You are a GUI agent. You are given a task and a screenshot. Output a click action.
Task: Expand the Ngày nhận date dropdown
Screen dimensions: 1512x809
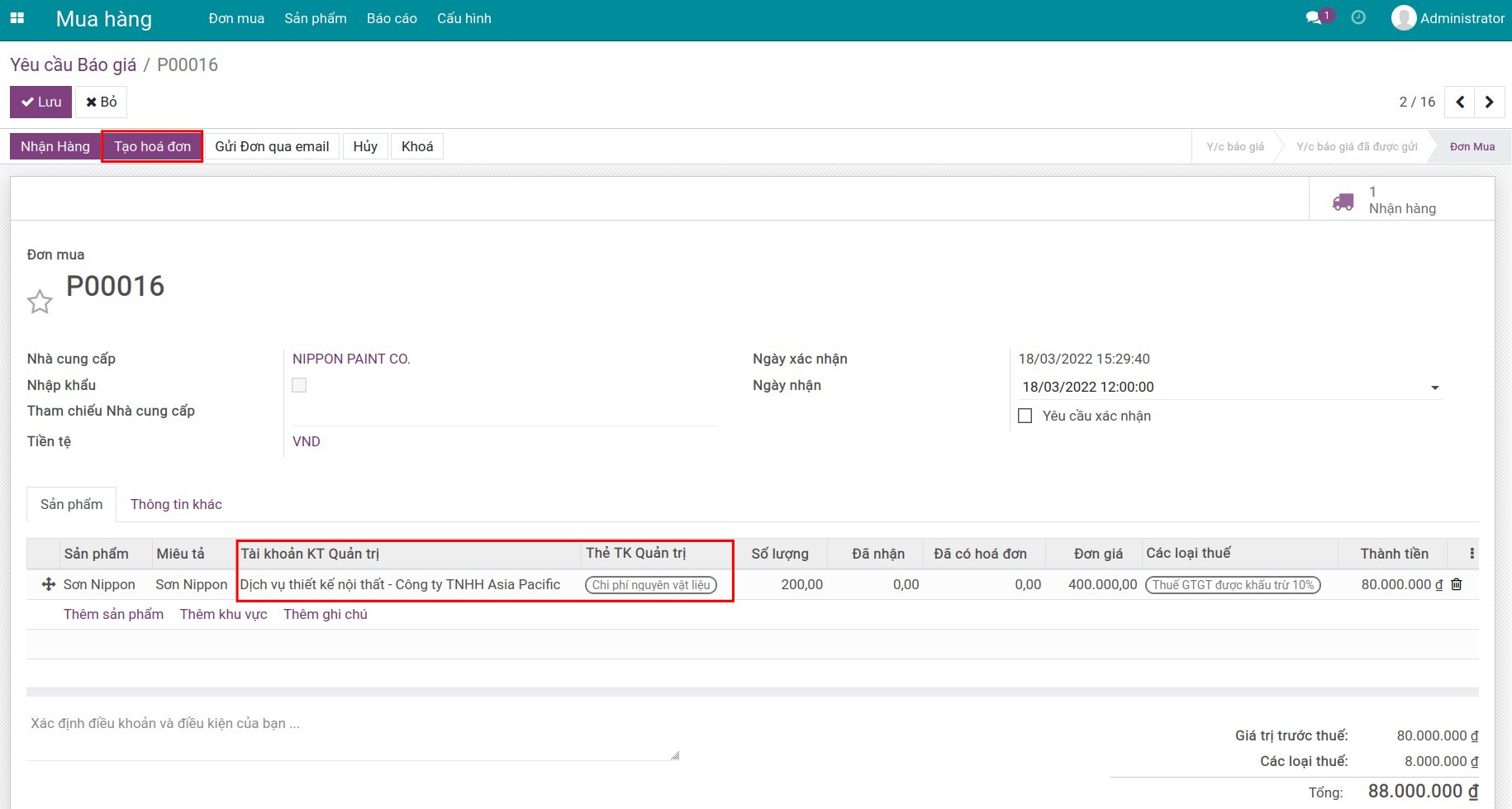[1434, 388]
